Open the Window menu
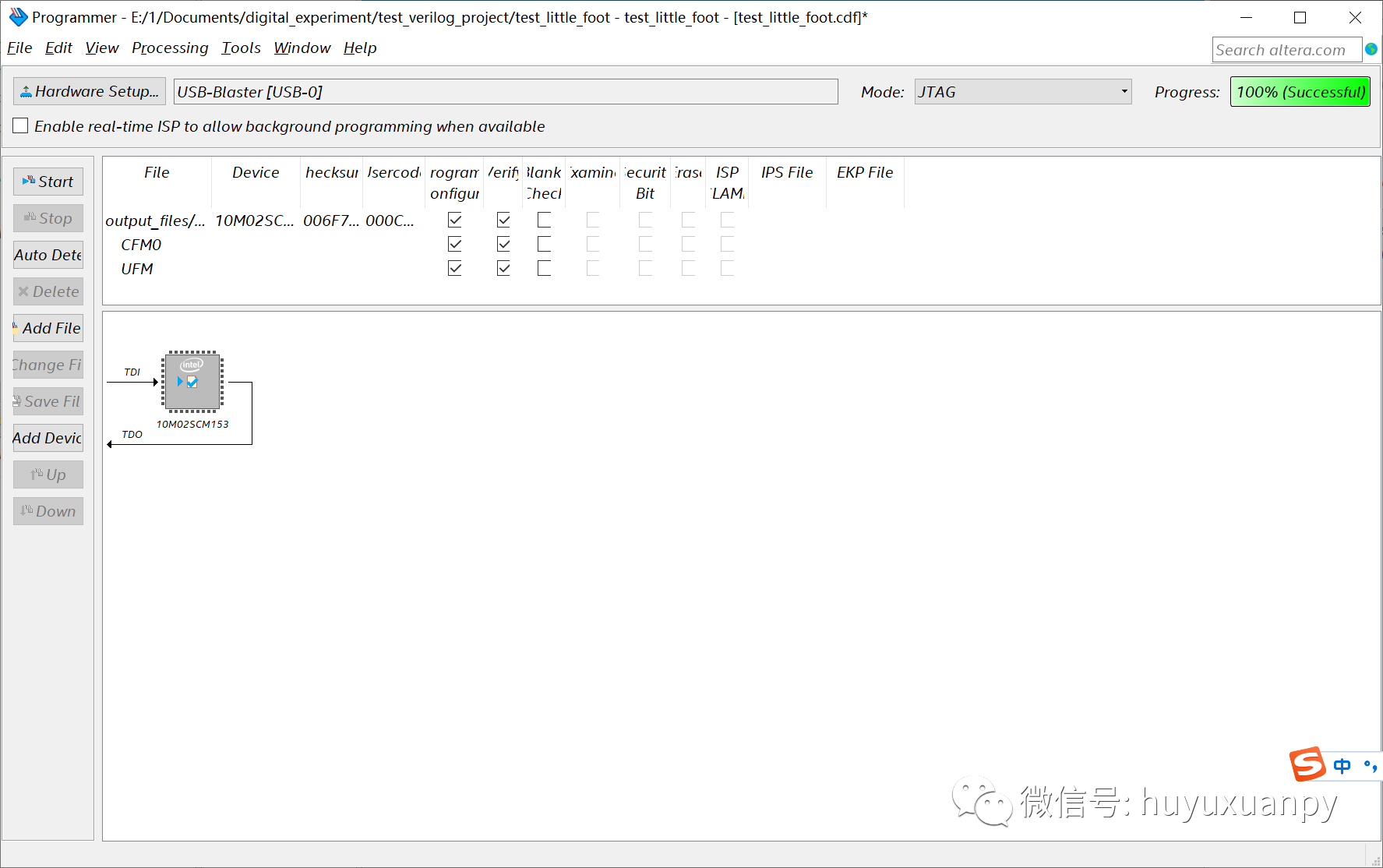This screenshot has height=868, width=1383. 302,48
